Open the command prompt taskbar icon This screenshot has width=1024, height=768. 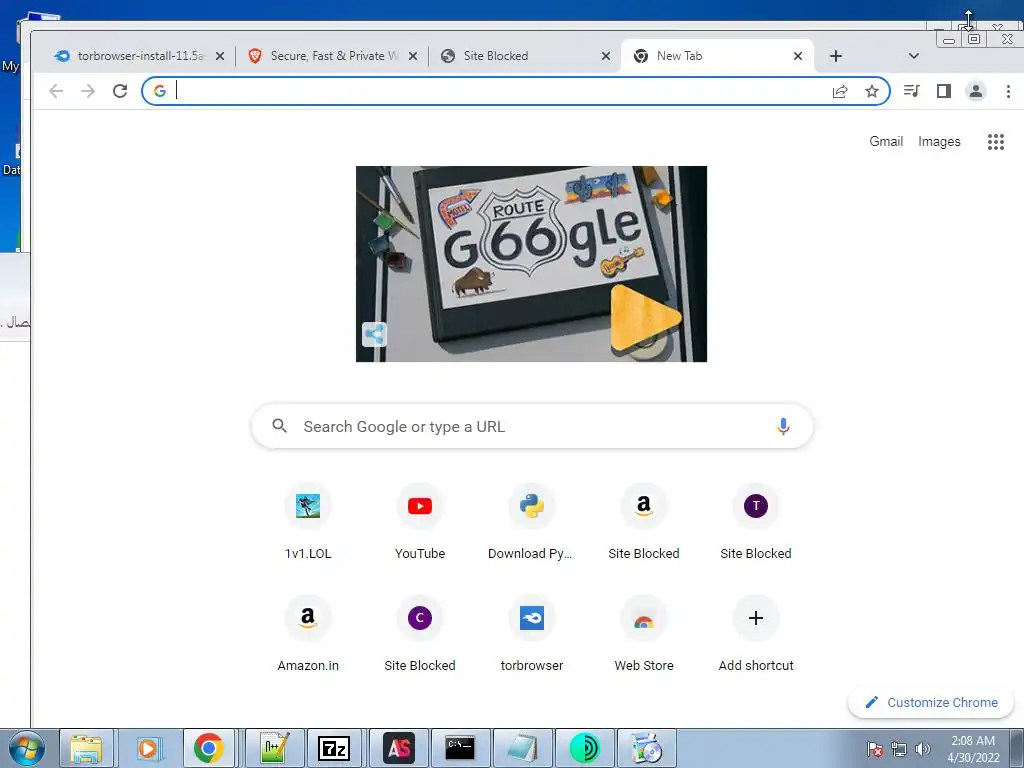[460, 748]
